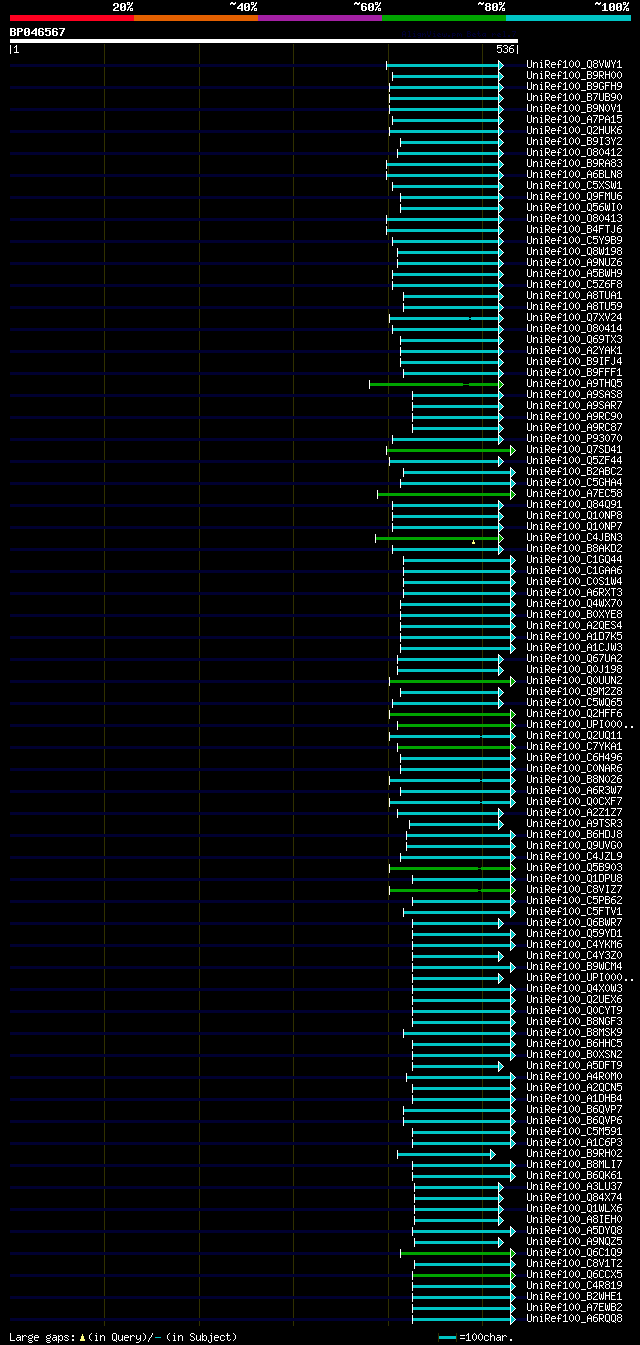Open hit UniRef100_Q2HUK6

pos(574,130)
